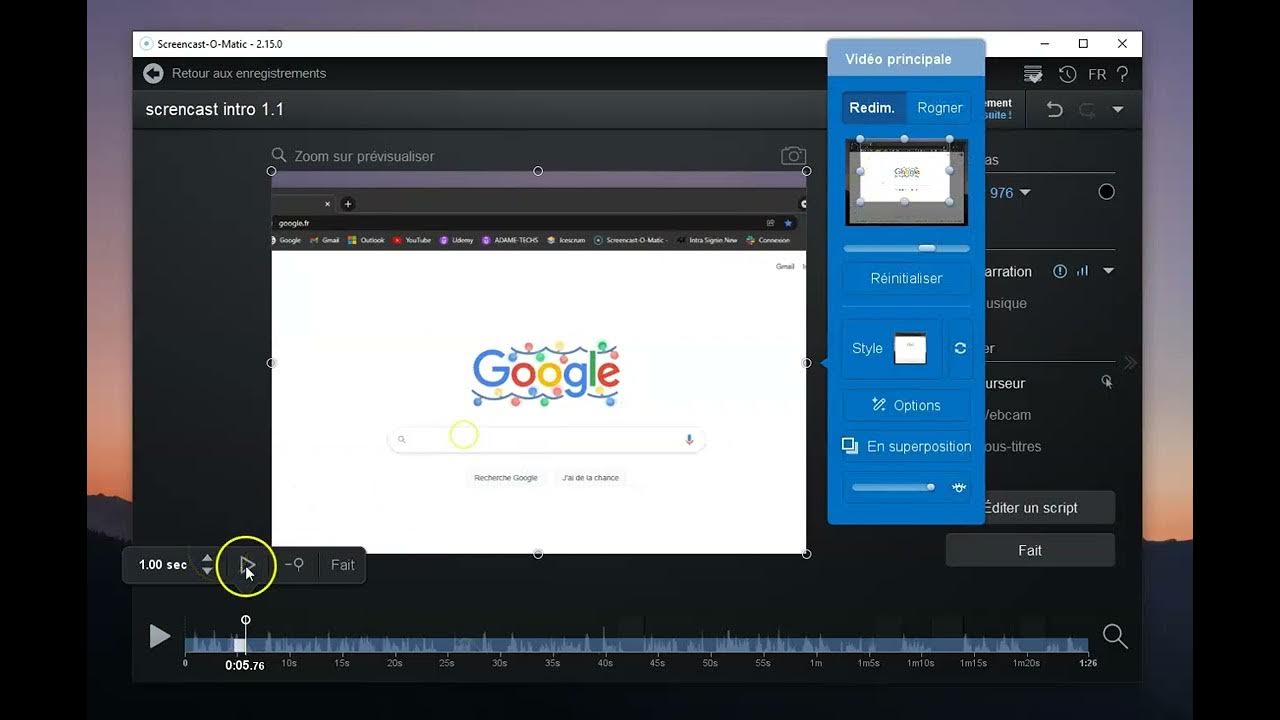Click the screncast intro 1.1 title field
This screenshot has height=720, width=1280.
(215, 109)
